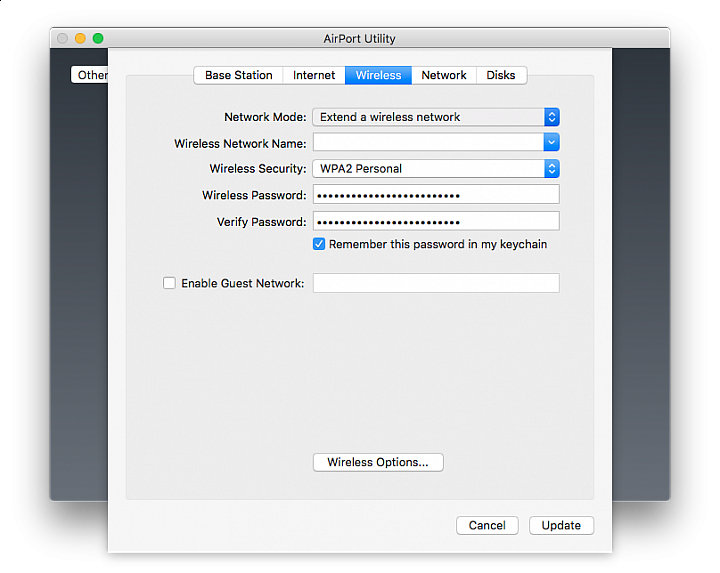Click the Other button in background window
Screen dimensions: 720x573
point(90,75)
